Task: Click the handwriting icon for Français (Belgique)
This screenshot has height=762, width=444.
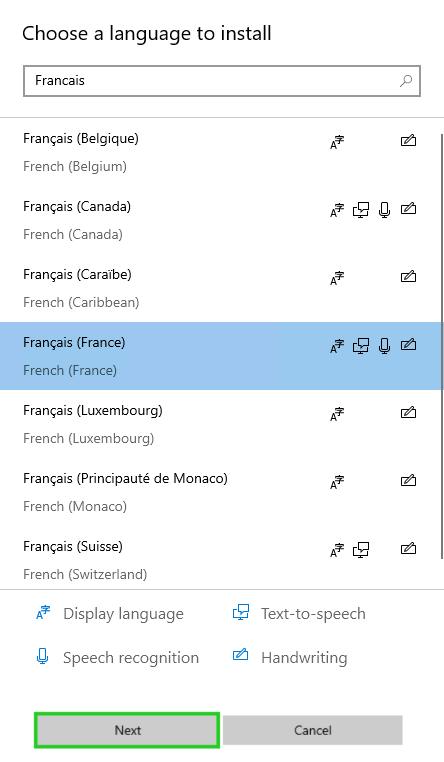Action: pyautogui.click(x=409, y=141)
